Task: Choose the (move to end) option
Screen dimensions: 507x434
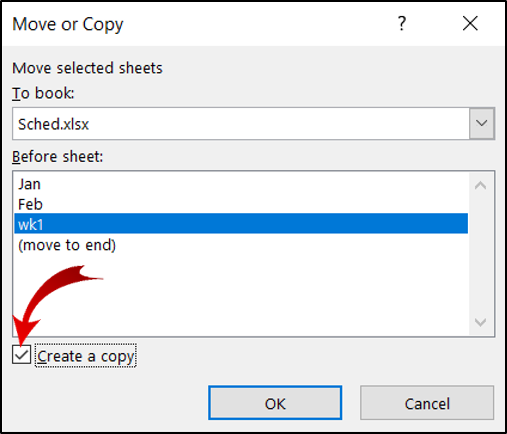Action: tap(67, 245)
